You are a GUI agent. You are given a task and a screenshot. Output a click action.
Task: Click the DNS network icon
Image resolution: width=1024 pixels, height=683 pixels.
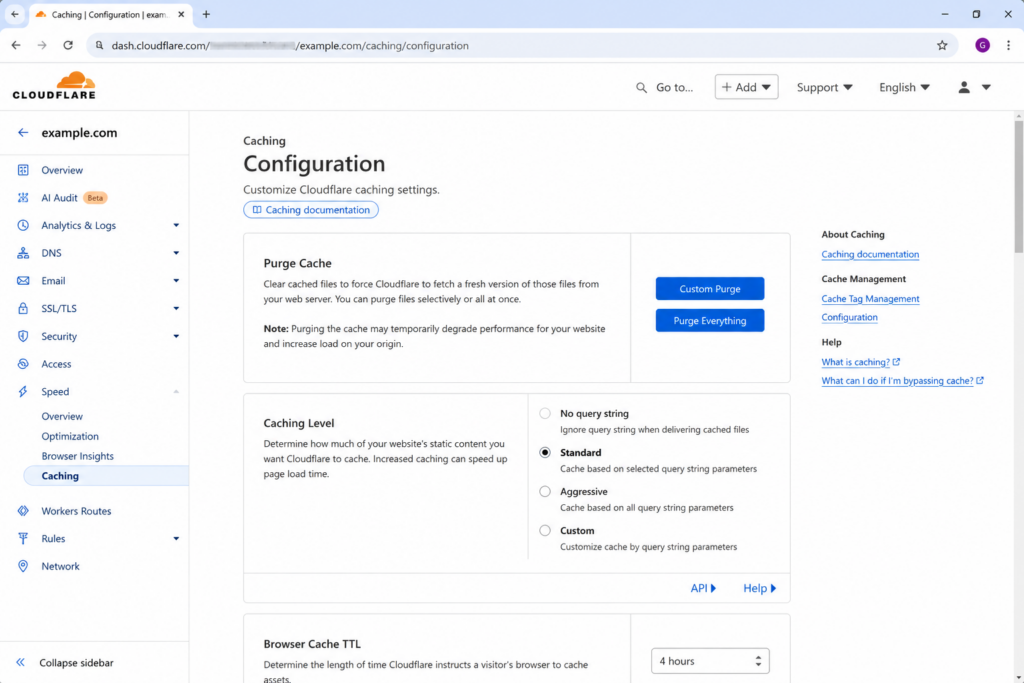(23, 253)
